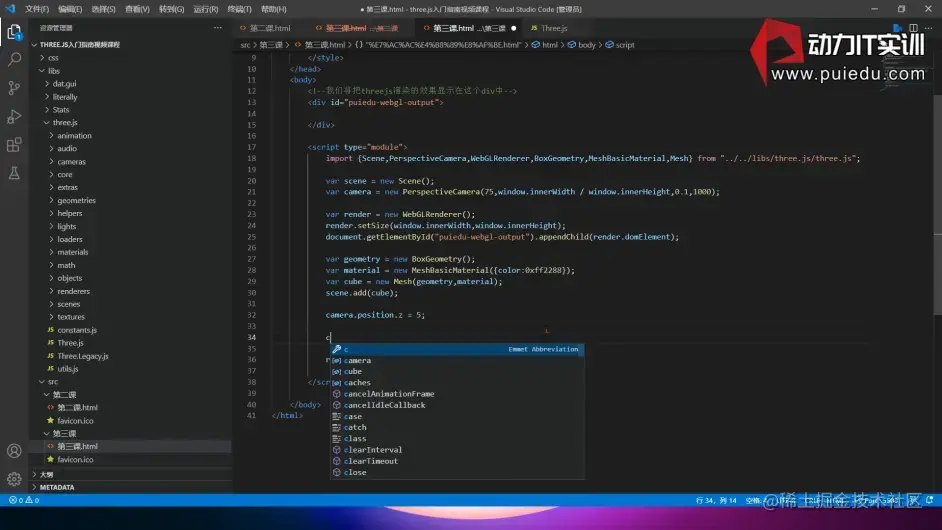Expand the renderers folder
The image size is (942, 530).
(x=73, y=291)
